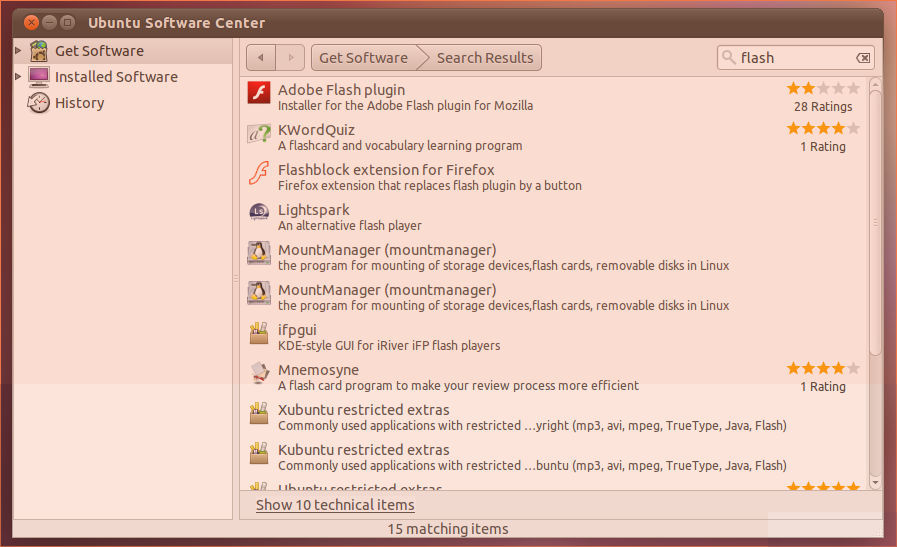Close the Ubuntu Software Center window
The width and height of the screenshot is (897, 547).
[31, 22]
